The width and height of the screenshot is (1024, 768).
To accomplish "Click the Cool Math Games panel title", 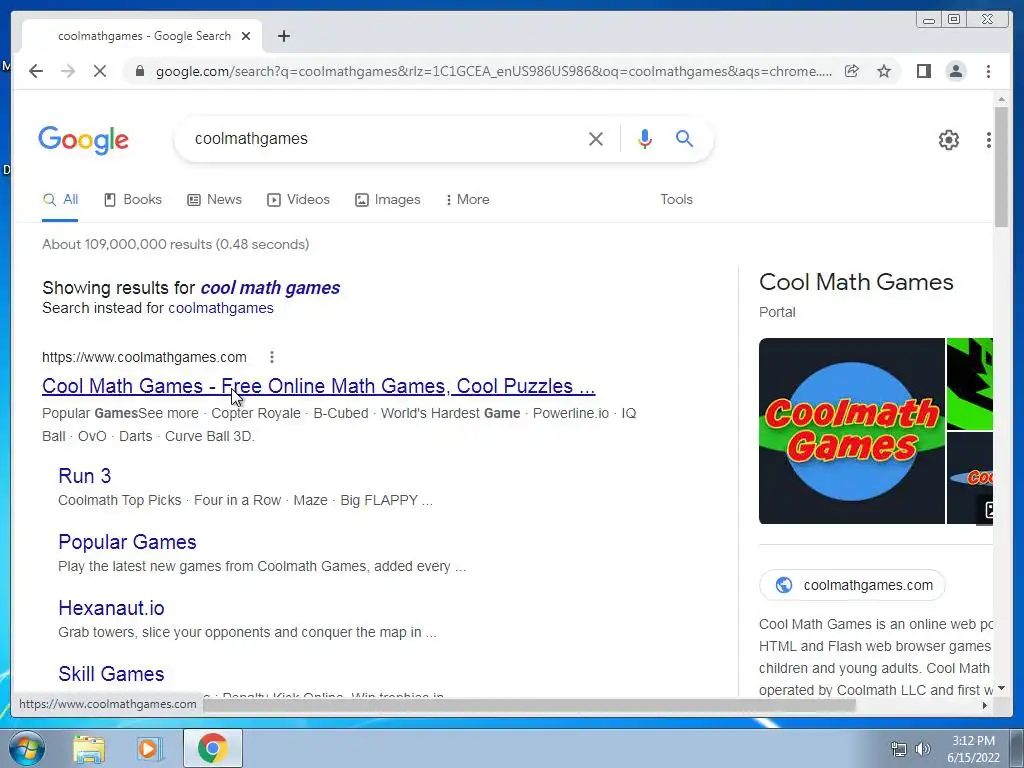I will (x=856, y=282).
